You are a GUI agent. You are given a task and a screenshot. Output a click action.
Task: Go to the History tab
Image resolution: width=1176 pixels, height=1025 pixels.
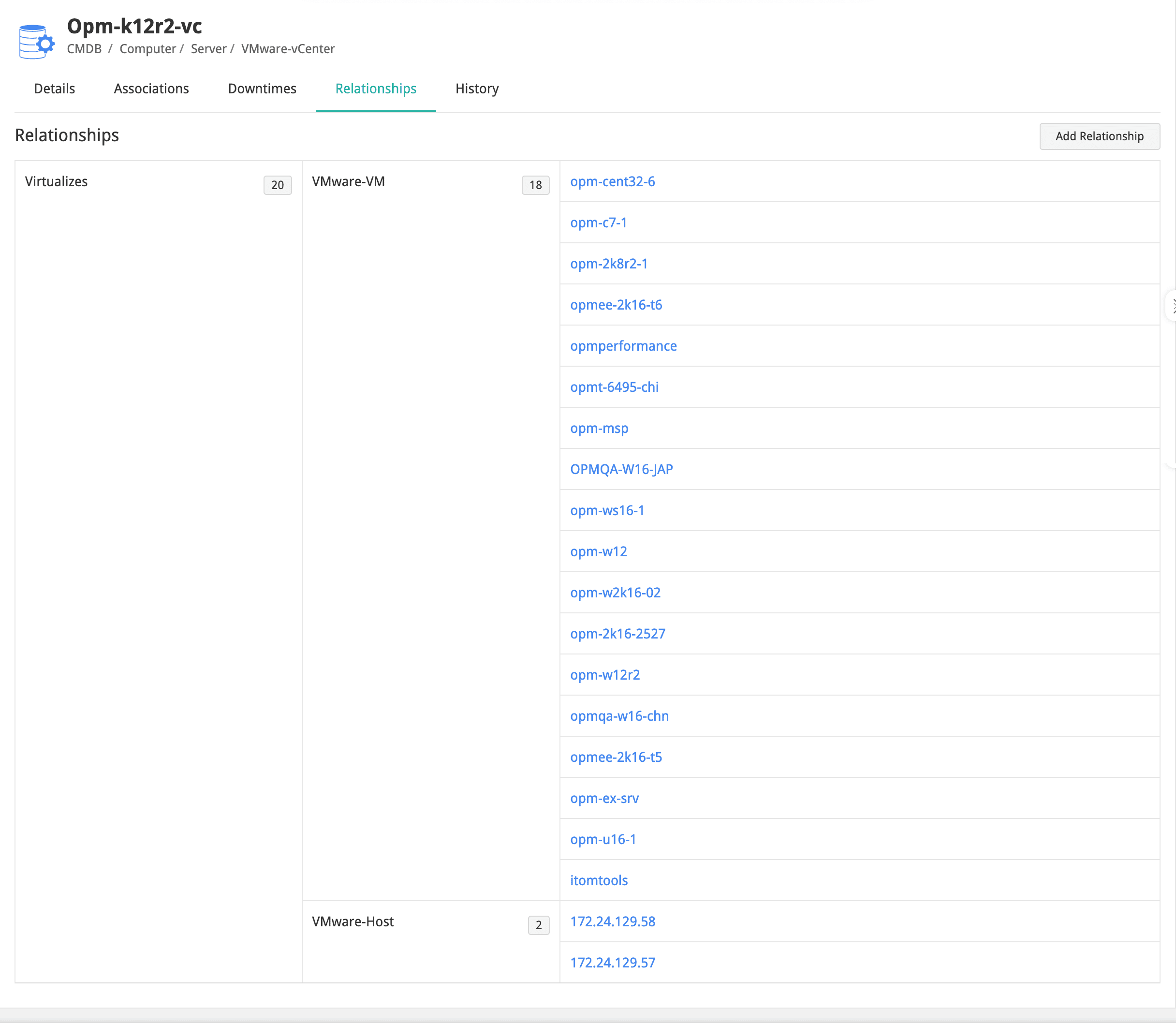477,89
